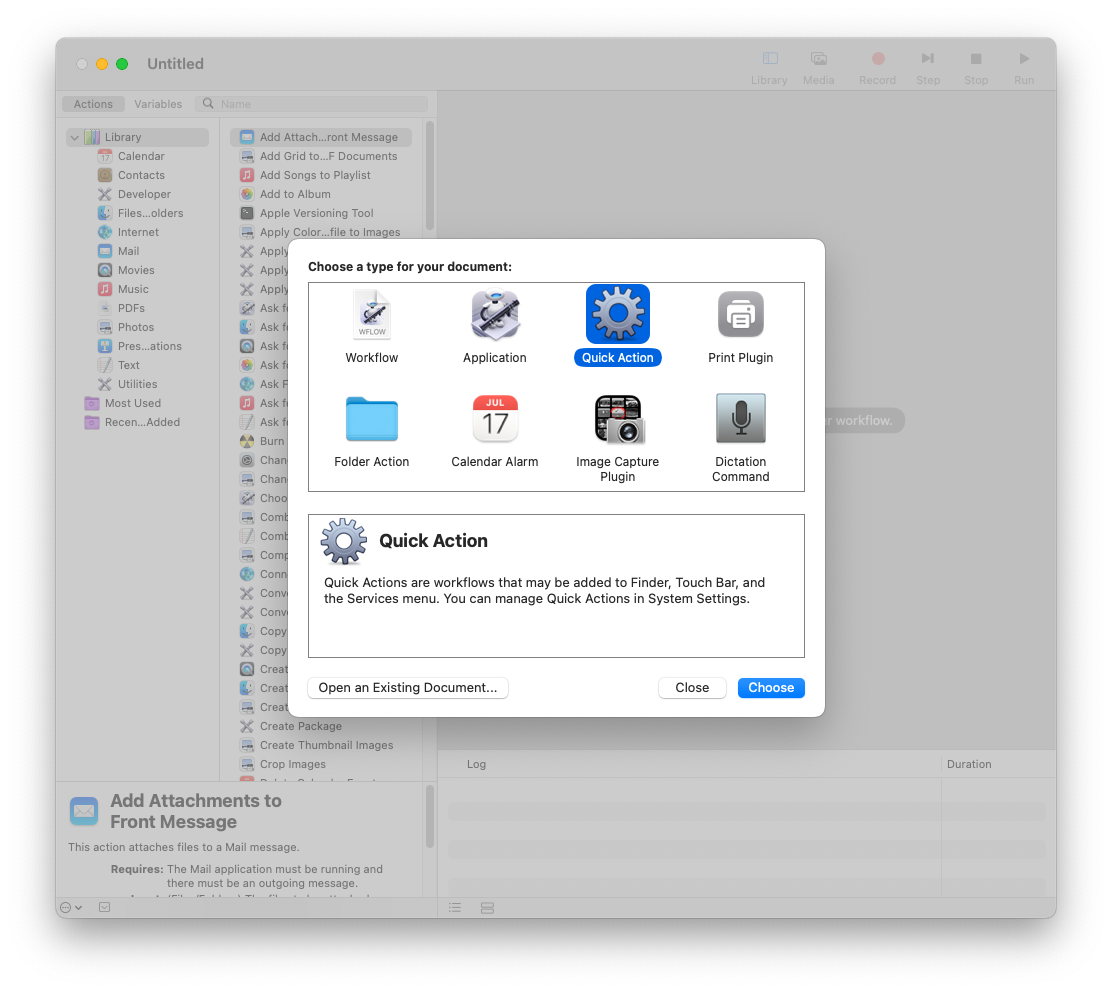The height and width of the screenshot is (992, 1112).
Task: Select the Application document type icon
Action: click(x=495, y=315)
